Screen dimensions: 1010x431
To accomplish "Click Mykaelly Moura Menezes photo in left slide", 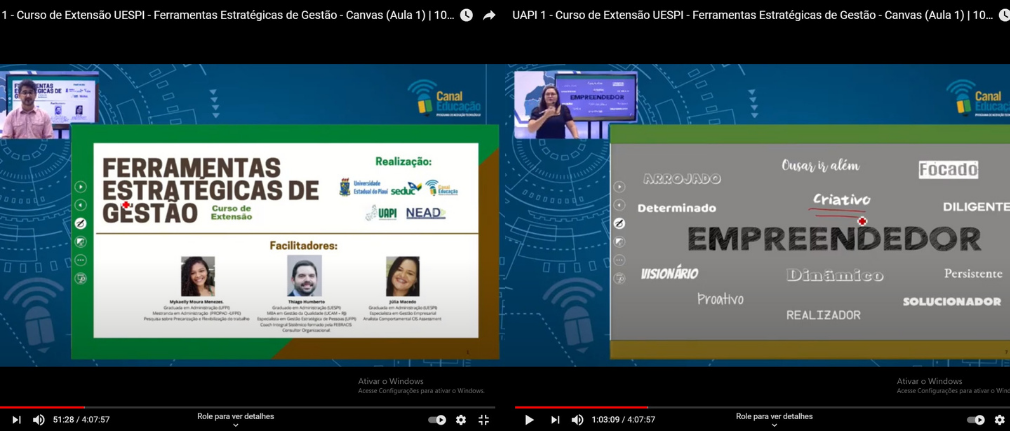I will 198,276.
